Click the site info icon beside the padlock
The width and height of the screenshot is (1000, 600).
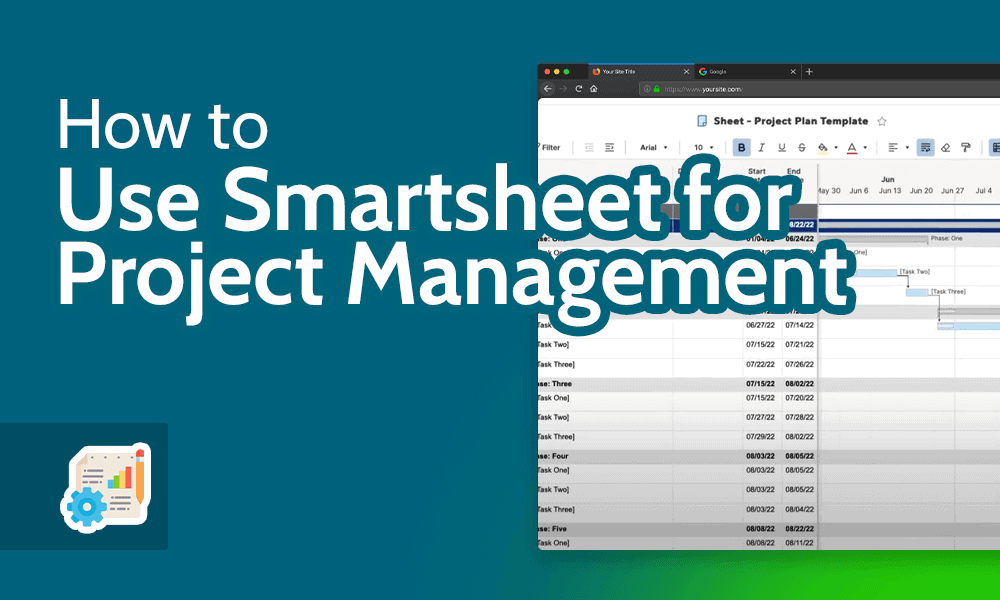(647, 89)
